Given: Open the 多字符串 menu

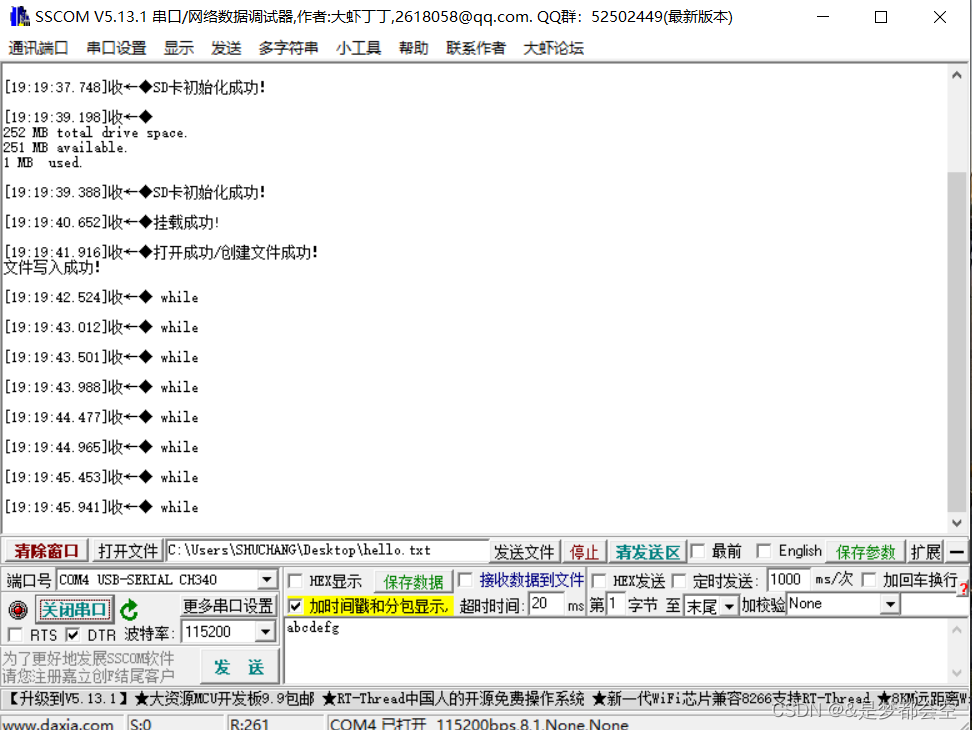Looking at the screenshot, I should (x=288, y=47).
